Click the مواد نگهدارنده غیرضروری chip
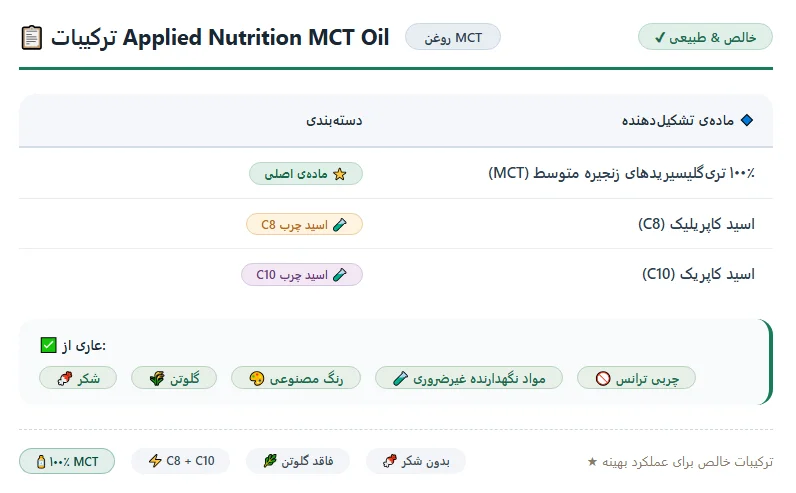This screenshot has width=796, height=493. tap(469, 378)
